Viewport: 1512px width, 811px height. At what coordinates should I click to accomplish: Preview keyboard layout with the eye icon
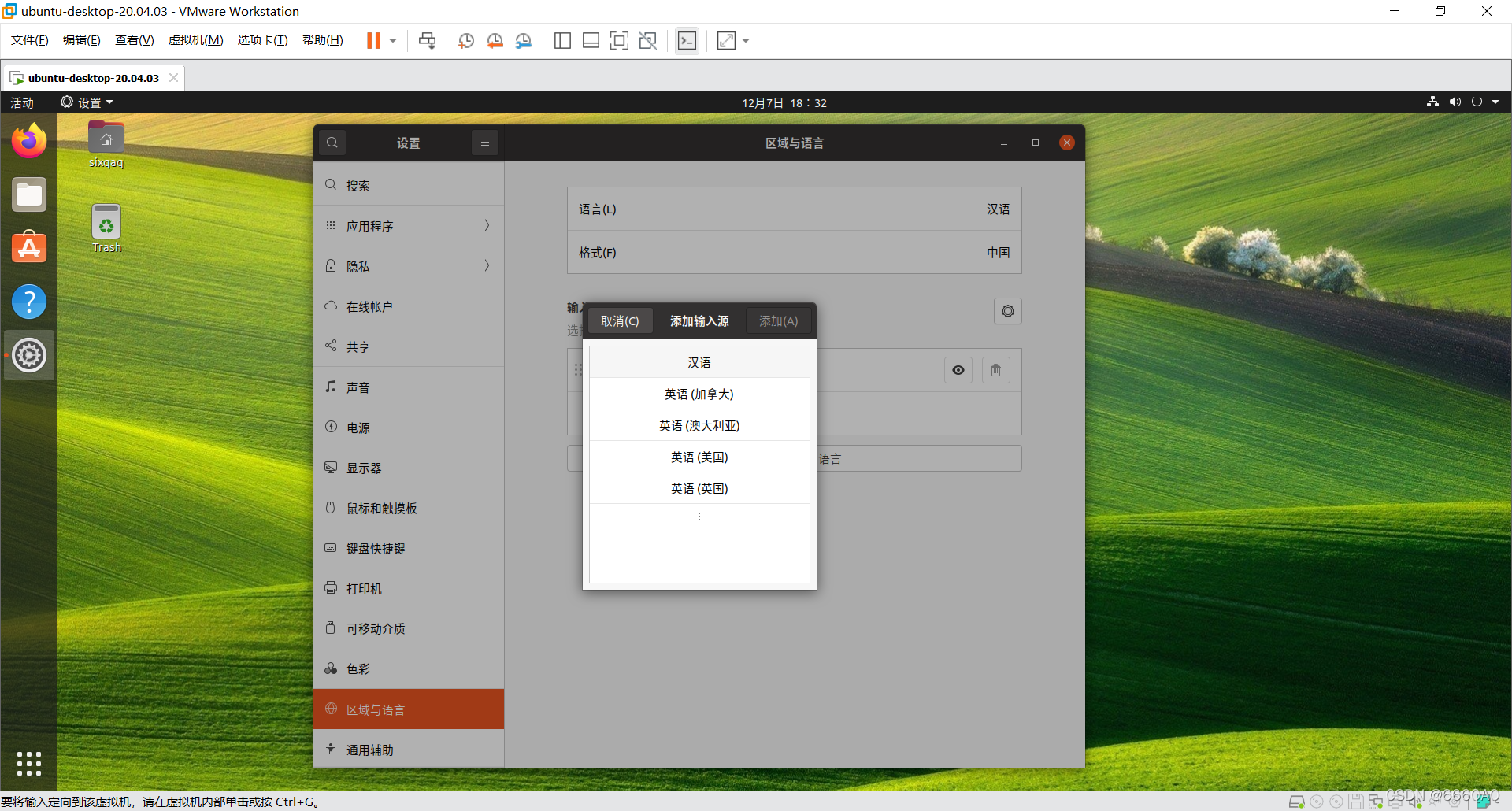click(958, 370)
